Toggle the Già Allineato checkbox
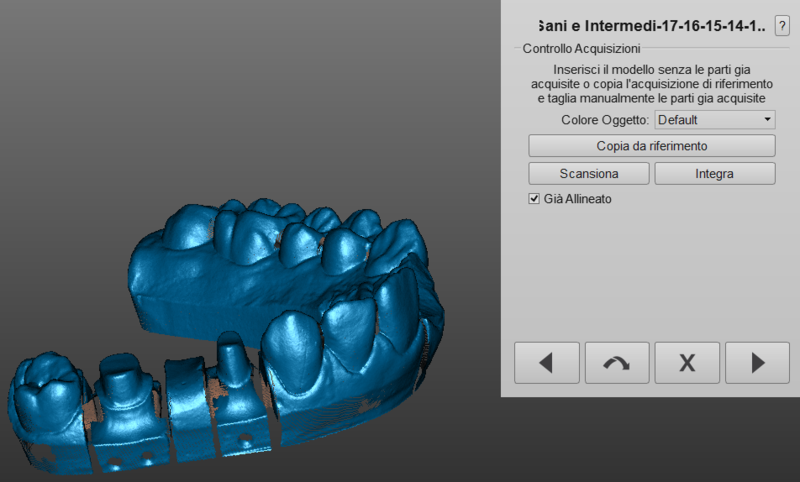Image resolution: width=800 pixels, height=482 pixels. pos(534,199)
